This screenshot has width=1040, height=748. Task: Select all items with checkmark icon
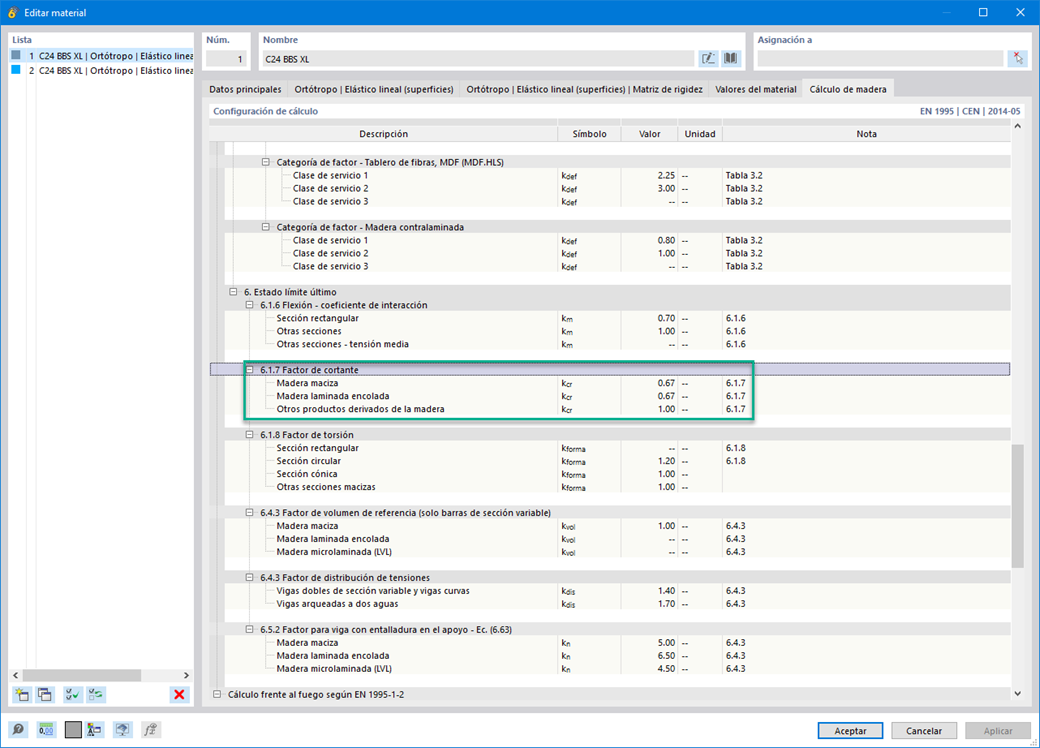click(x=72, y=694)
